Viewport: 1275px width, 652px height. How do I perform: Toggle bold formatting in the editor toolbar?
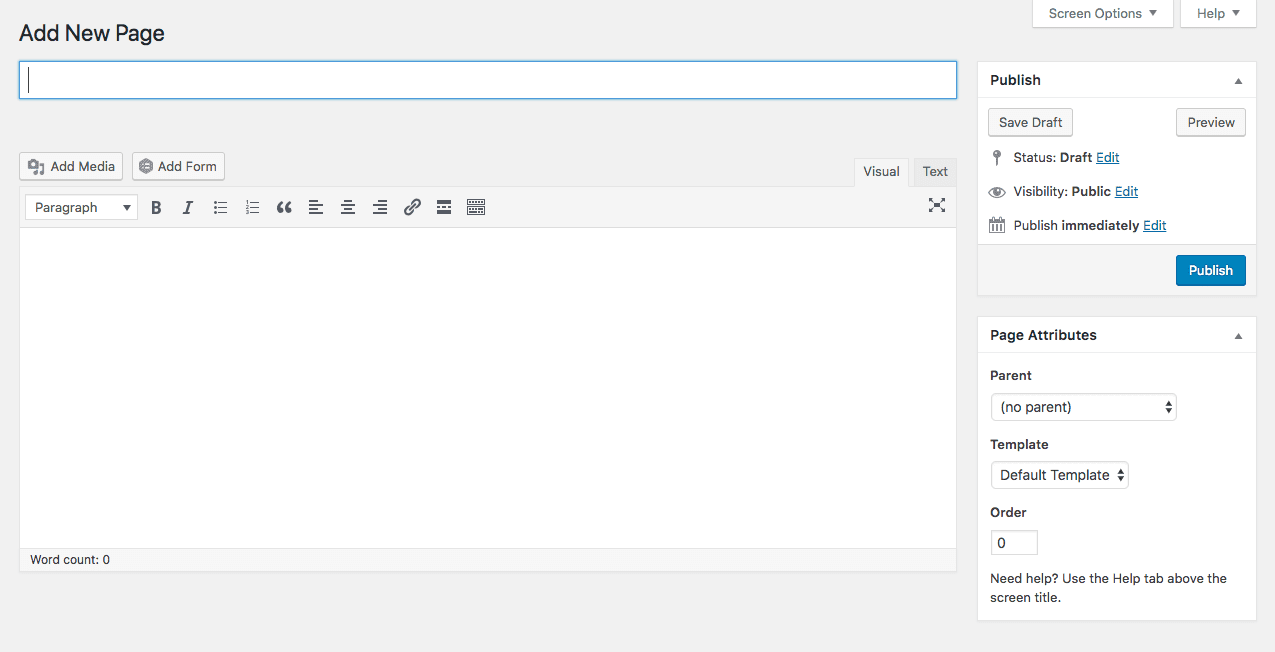[x=156, y=207]
